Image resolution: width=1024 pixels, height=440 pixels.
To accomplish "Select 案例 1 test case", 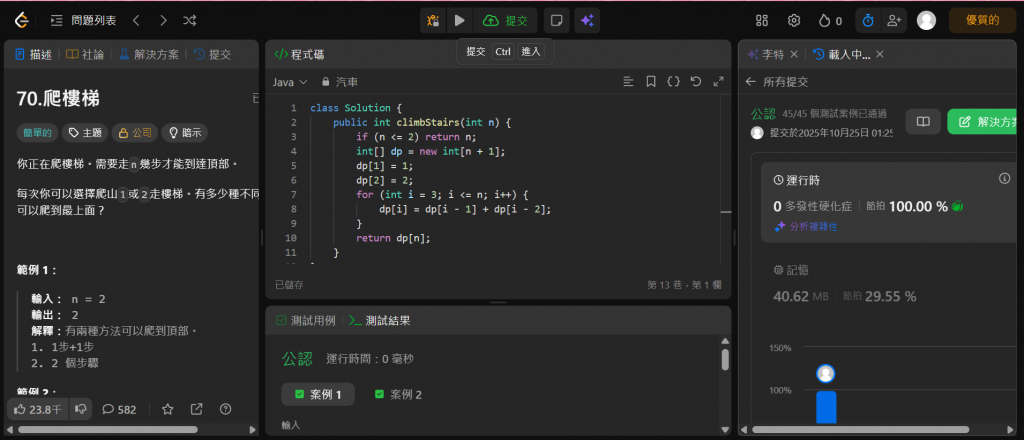I will [318, 394].
